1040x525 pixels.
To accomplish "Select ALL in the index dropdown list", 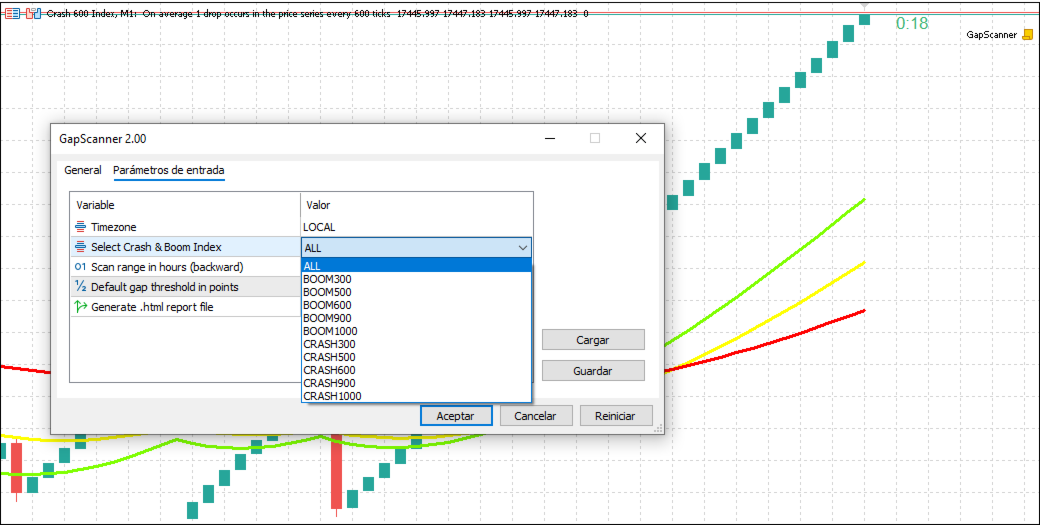I will 416,266.
